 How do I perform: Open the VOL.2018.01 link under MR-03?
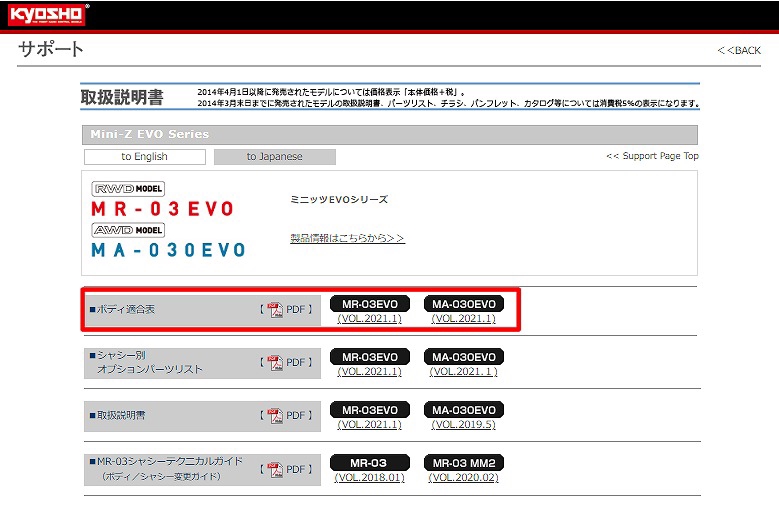[370, 478]
